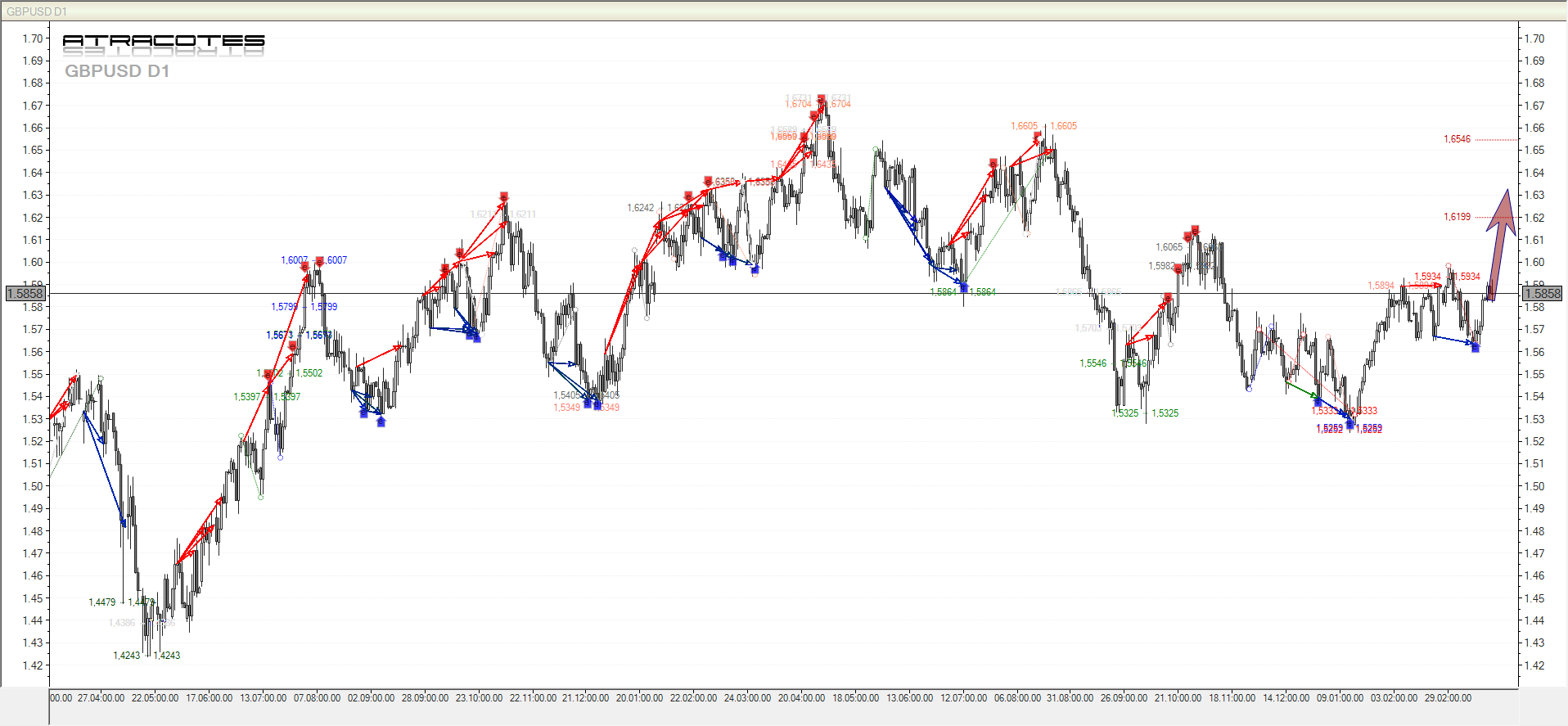The width and height of the screenshot is (1568, 726).
Task: Click 1.50 on the left price axis
Action: click(33, 486)
